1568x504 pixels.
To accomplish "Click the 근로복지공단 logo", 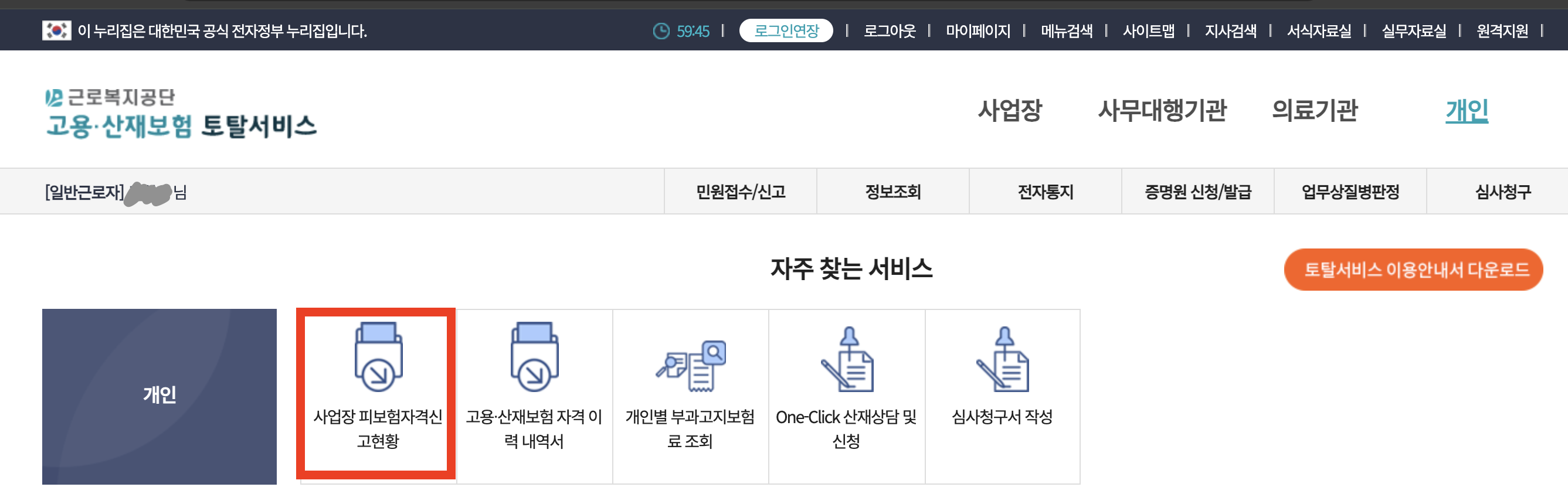I will pos(110,97).
